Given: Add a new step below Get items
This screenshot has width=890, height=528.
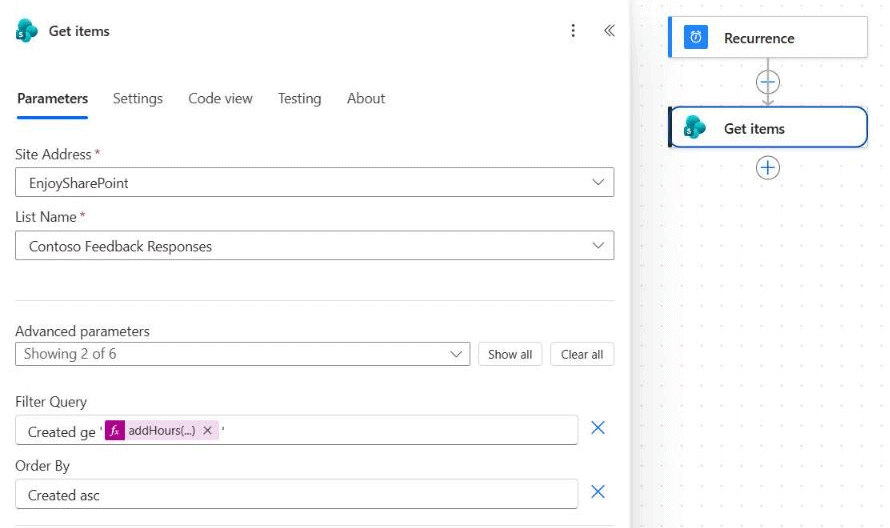Looking at the screenshot, I should pyautogui.click(x=767, y=168).
